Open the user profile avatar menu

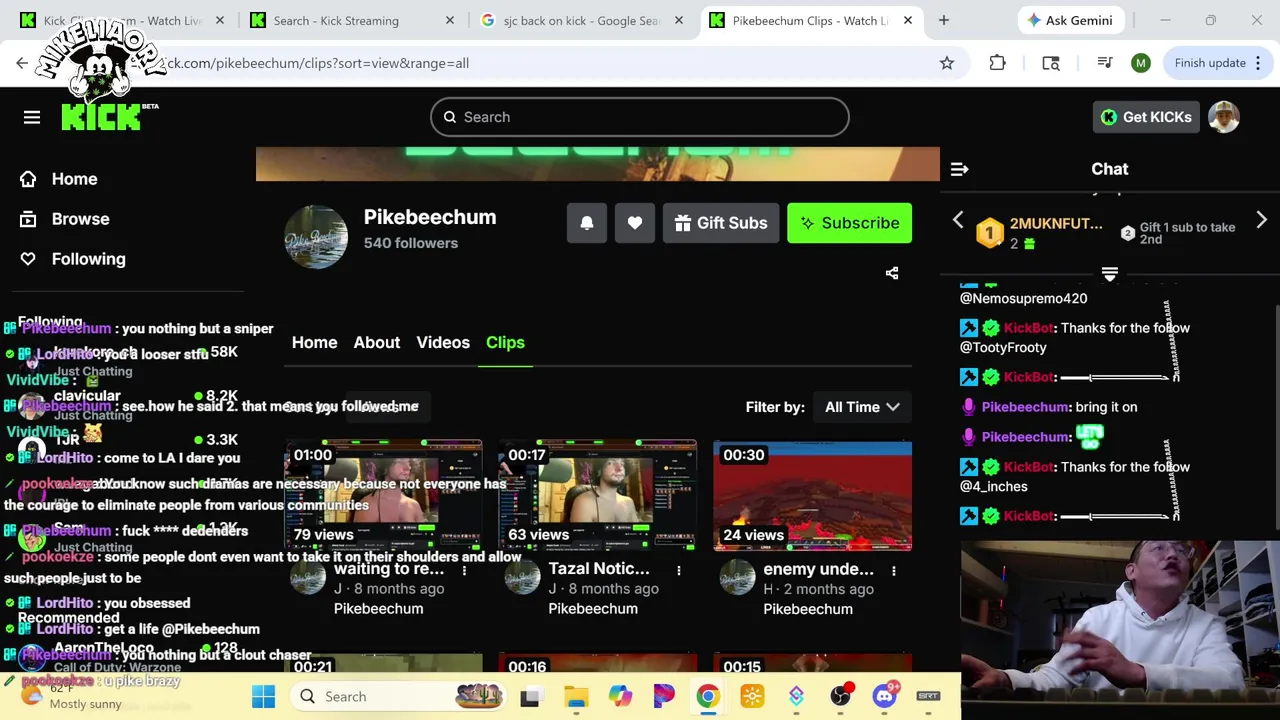click(1224, 117)
